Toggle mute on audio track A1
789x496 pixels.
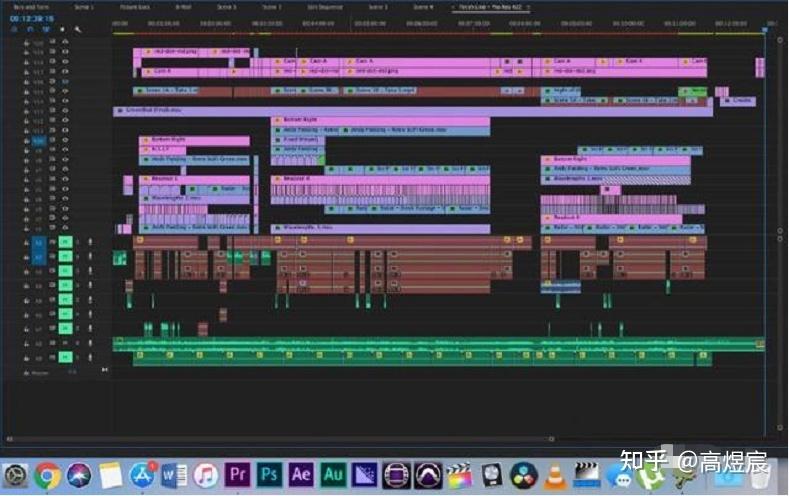click(x=66, y=242)
